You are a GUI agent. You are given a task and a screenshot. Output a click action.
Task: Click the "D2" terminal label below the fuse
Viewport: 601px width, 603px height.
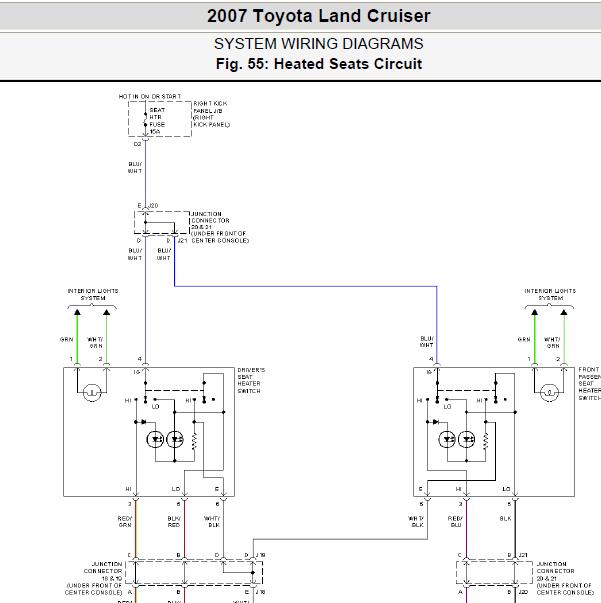click(137, 144)
